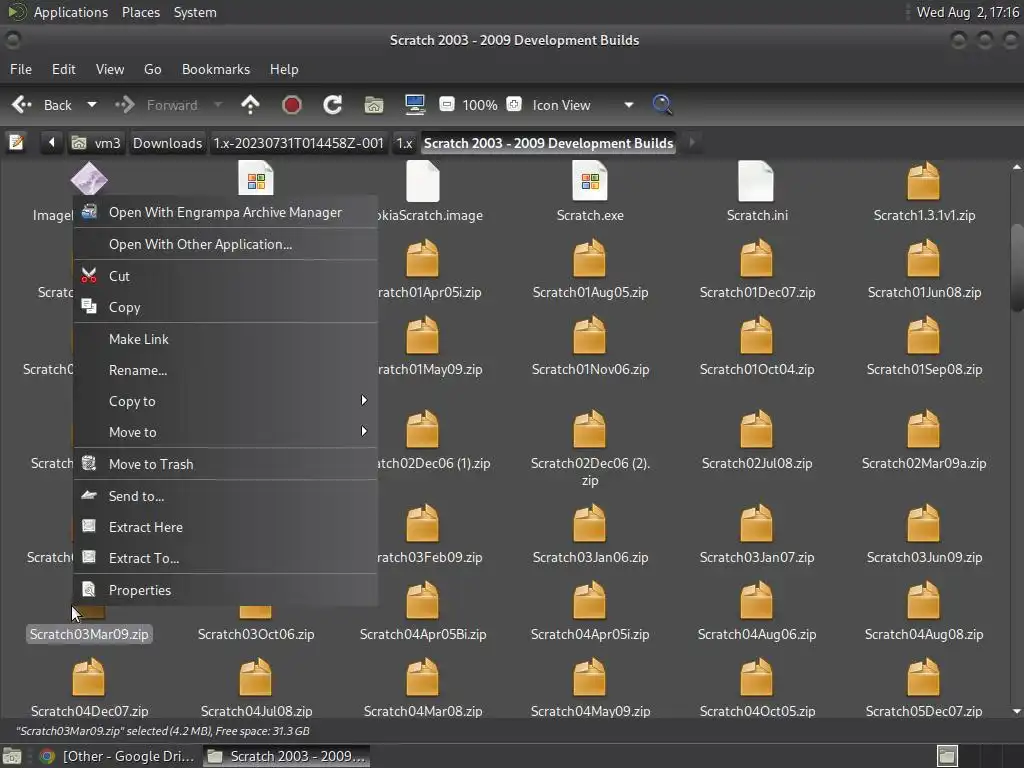The width and height of the screenshot is (1024, 768).
Task: Toggle text-based location bar icon
Action: [16, 142]
